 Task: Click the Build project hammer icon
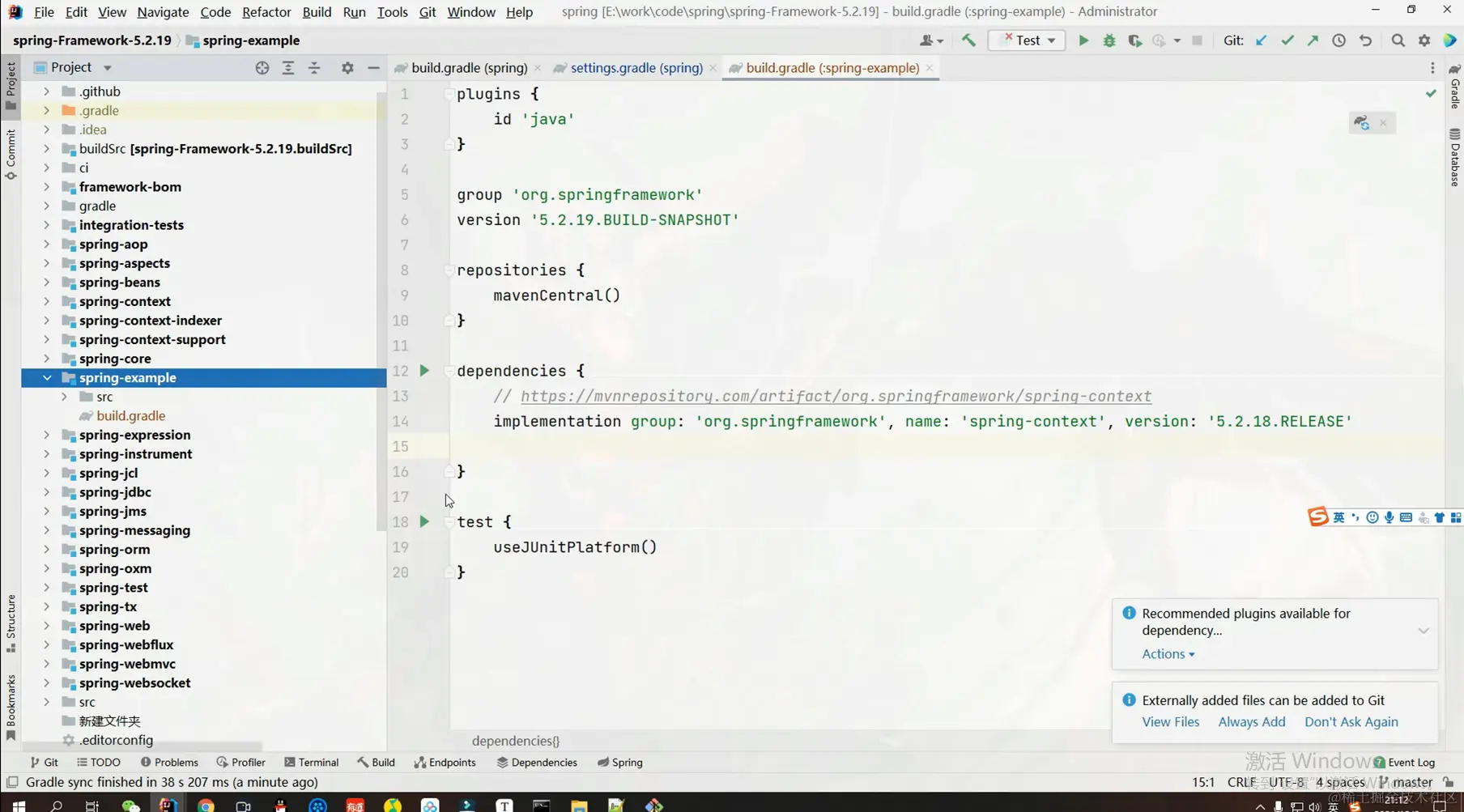(968, 40)
